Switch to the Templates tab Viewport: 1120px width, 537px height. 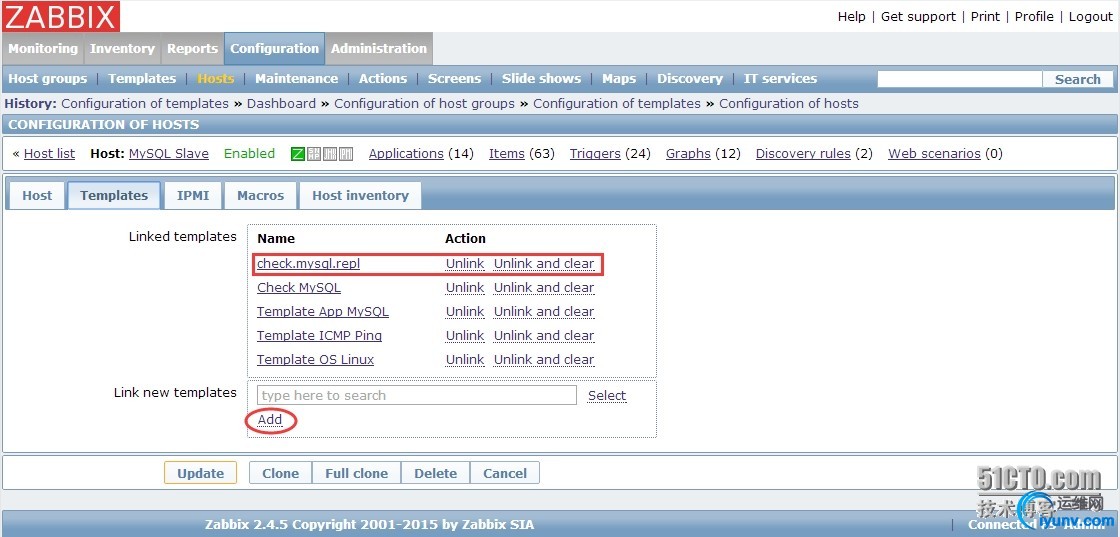tap(114, 196)
